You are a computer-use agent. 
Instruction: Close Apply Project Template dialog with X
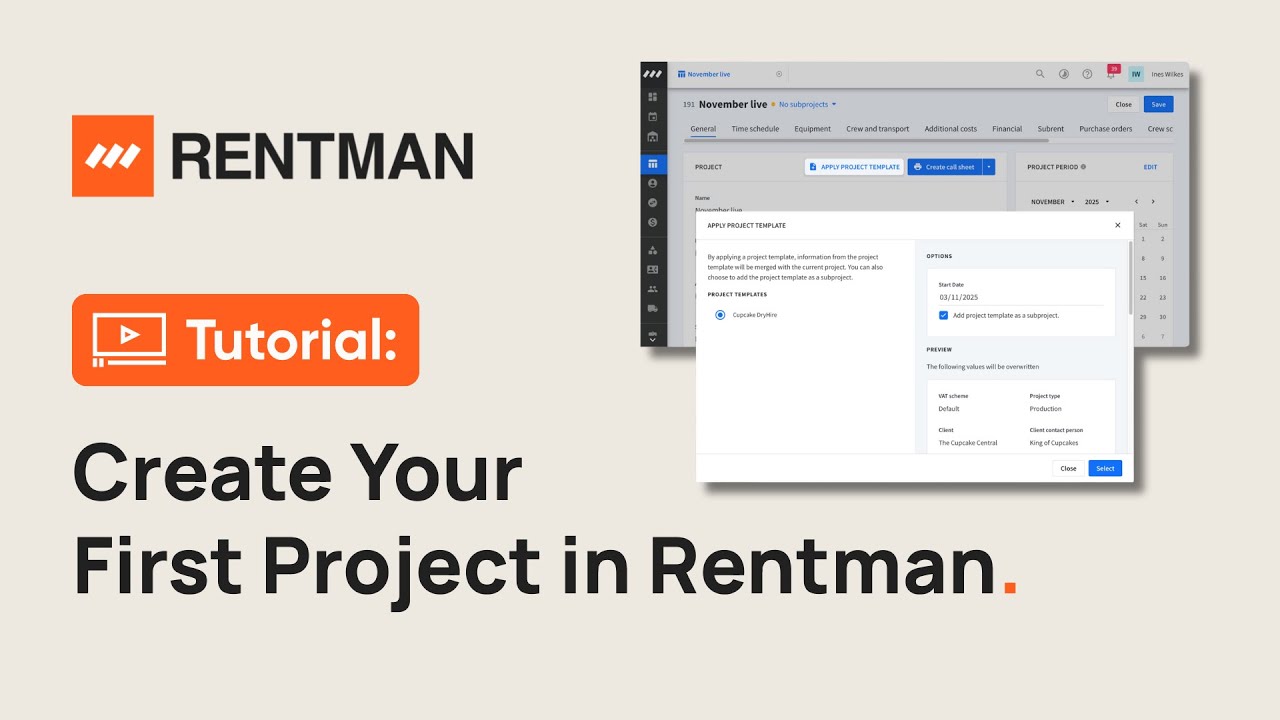click(x=1118, y=225)
